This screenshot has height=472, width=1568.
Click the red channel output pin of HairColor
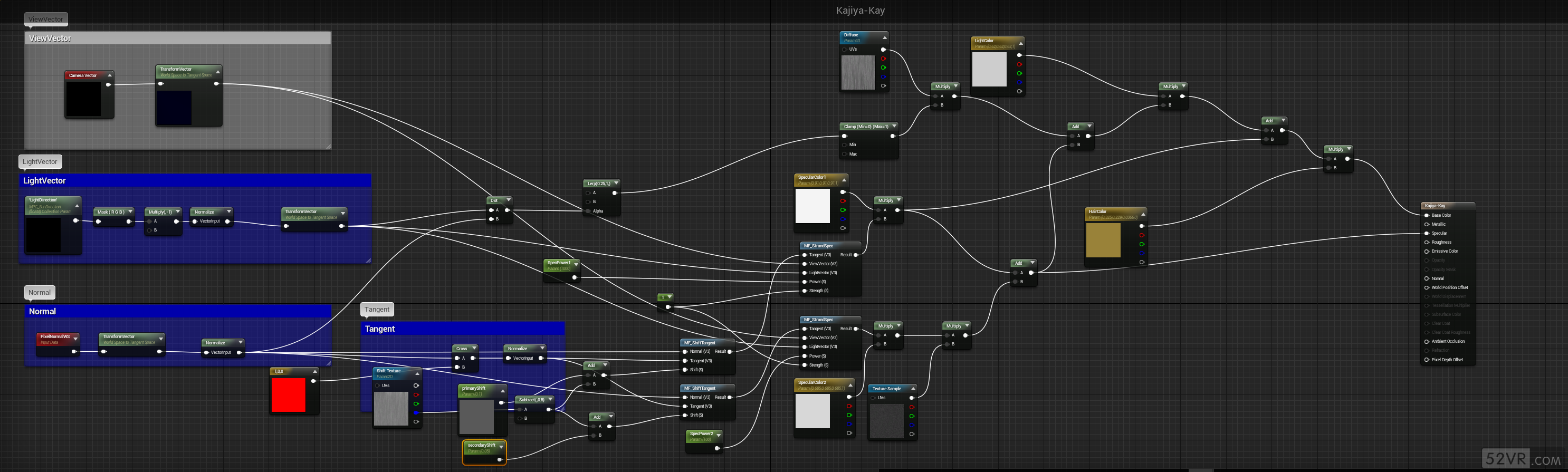click(1141, 235)
